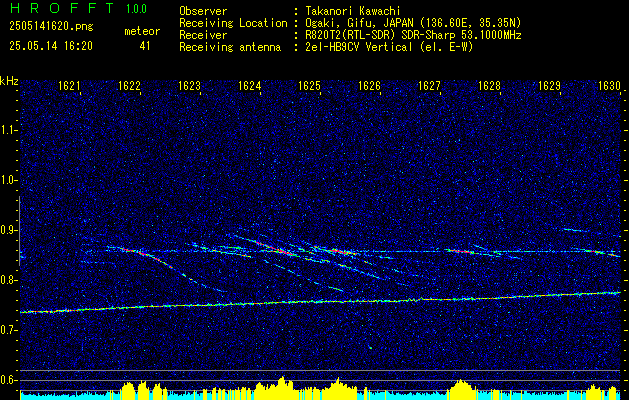Click the 1.0 frequency axis label
The width and height of the screenshot is (629, 400).
click(x=8, y=180)
